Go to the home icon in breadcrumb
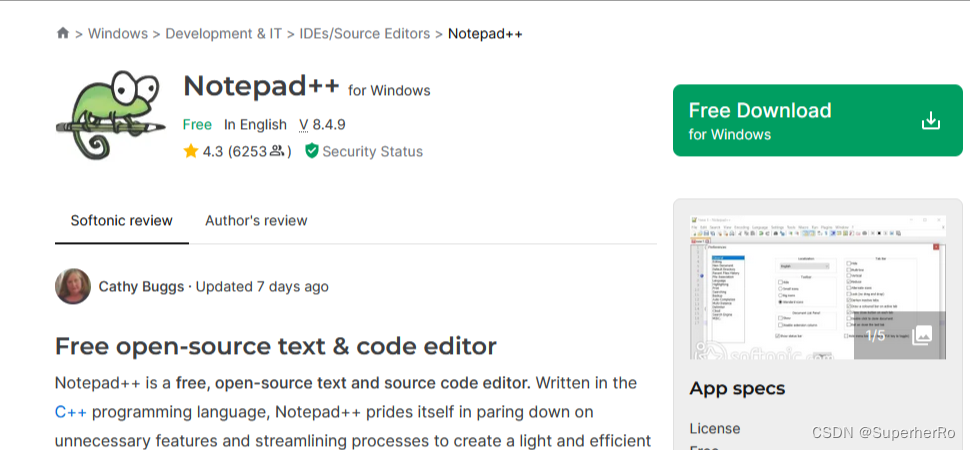This screenshot has width=970, height=450. coord(62,33)
